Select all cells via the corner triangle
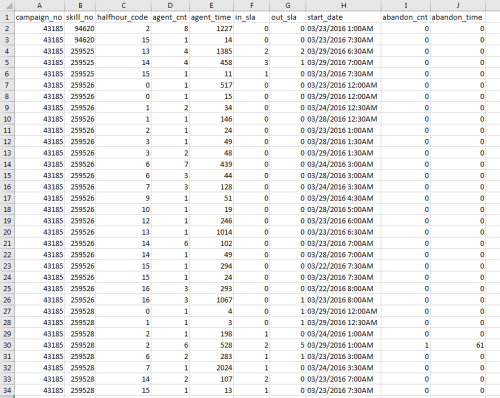500x398 pixels. 7,6
